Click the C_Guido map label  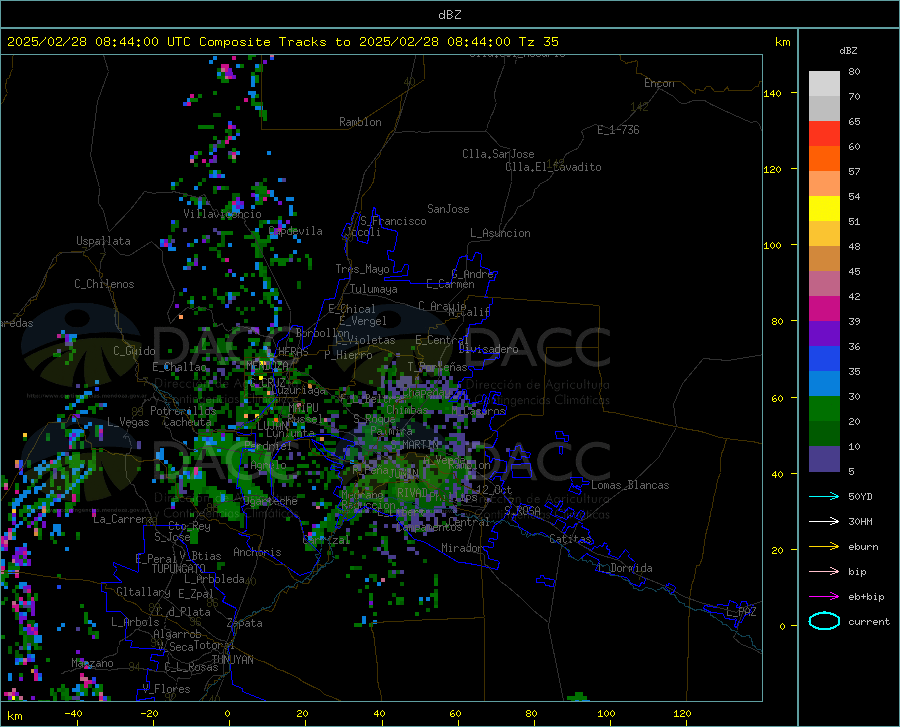point(134,351)
